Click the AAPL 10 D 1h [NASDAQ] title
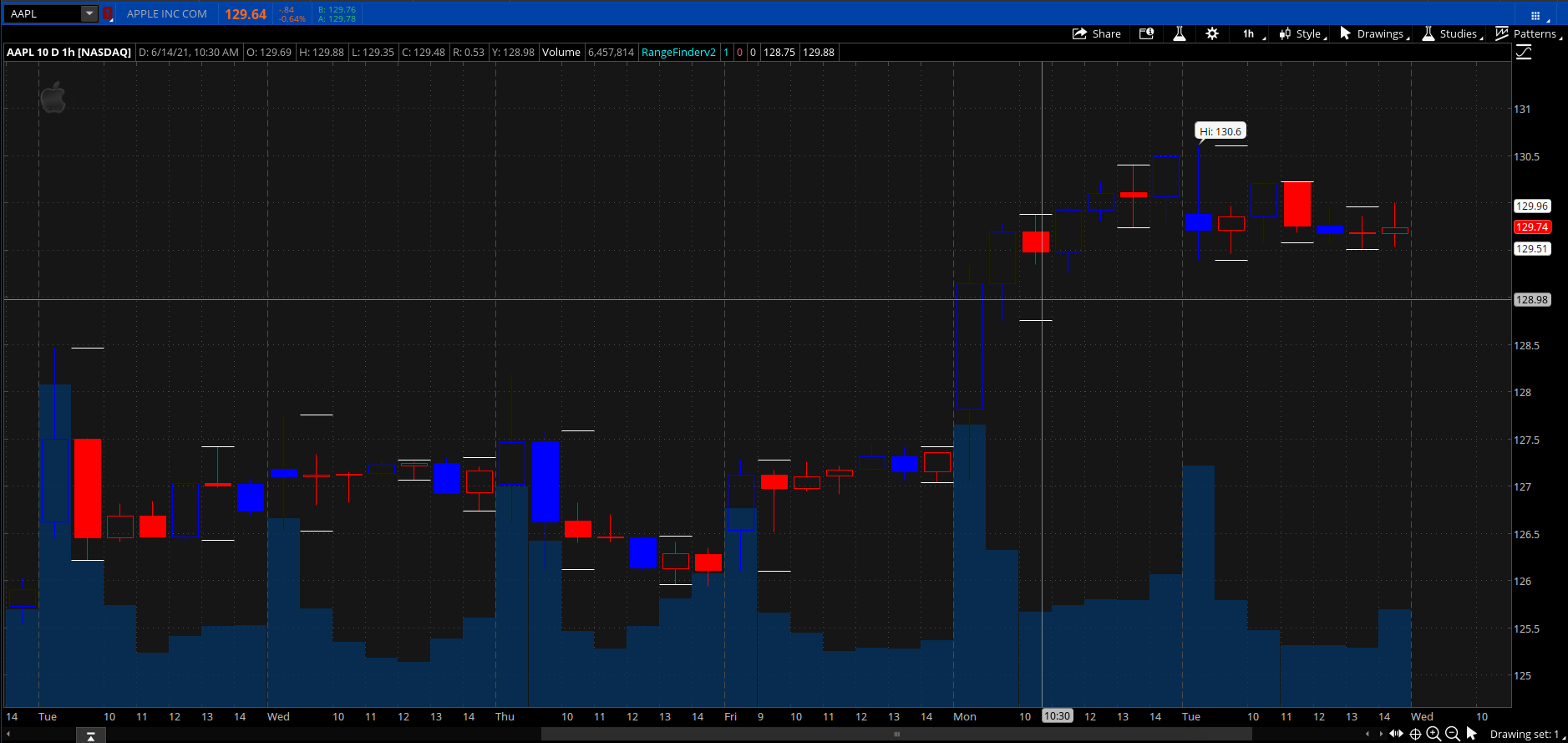Screen dimensions: 1568x743 pos(69,52)
